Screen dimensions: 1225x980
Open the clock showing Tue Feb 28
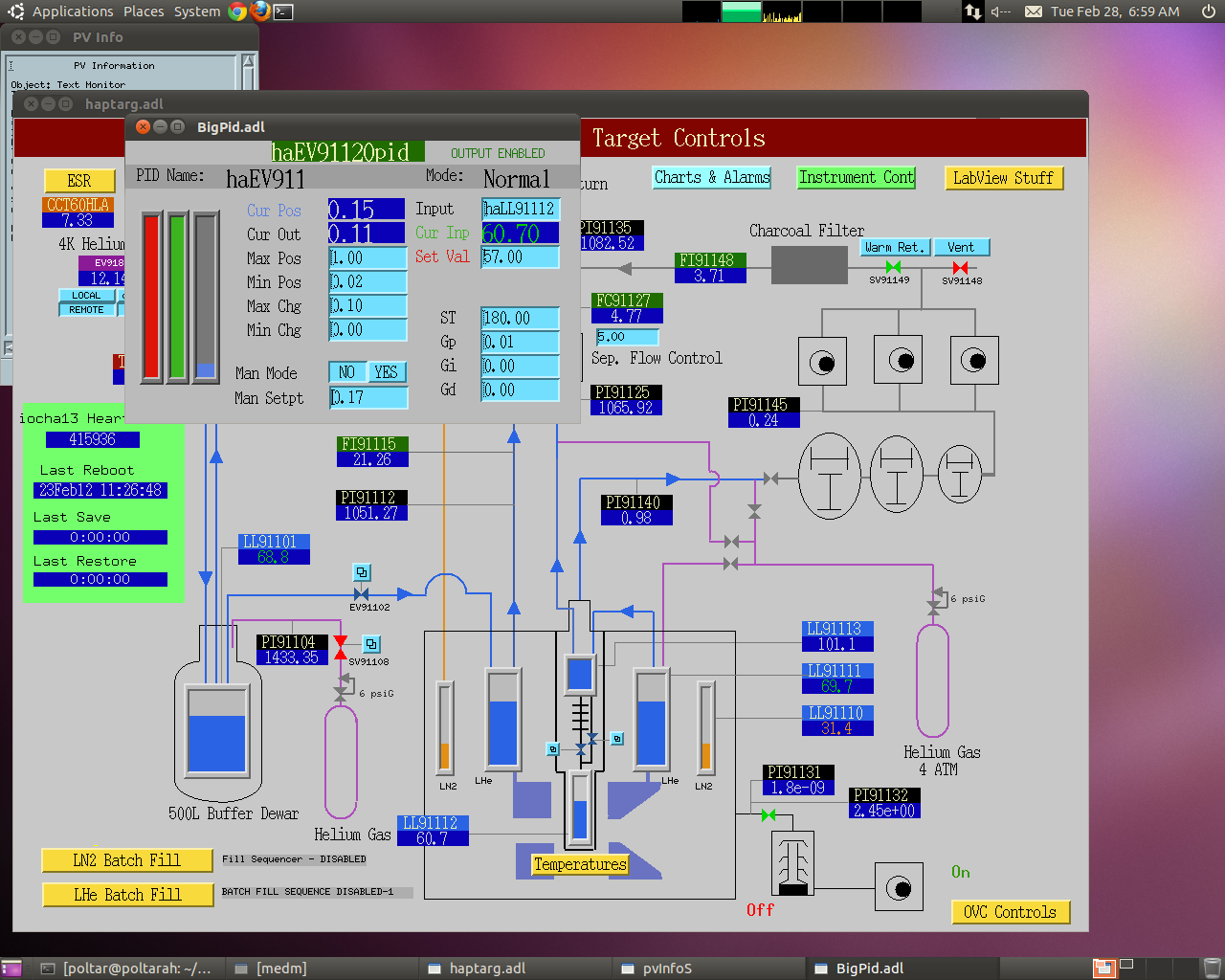[1115, 11]
